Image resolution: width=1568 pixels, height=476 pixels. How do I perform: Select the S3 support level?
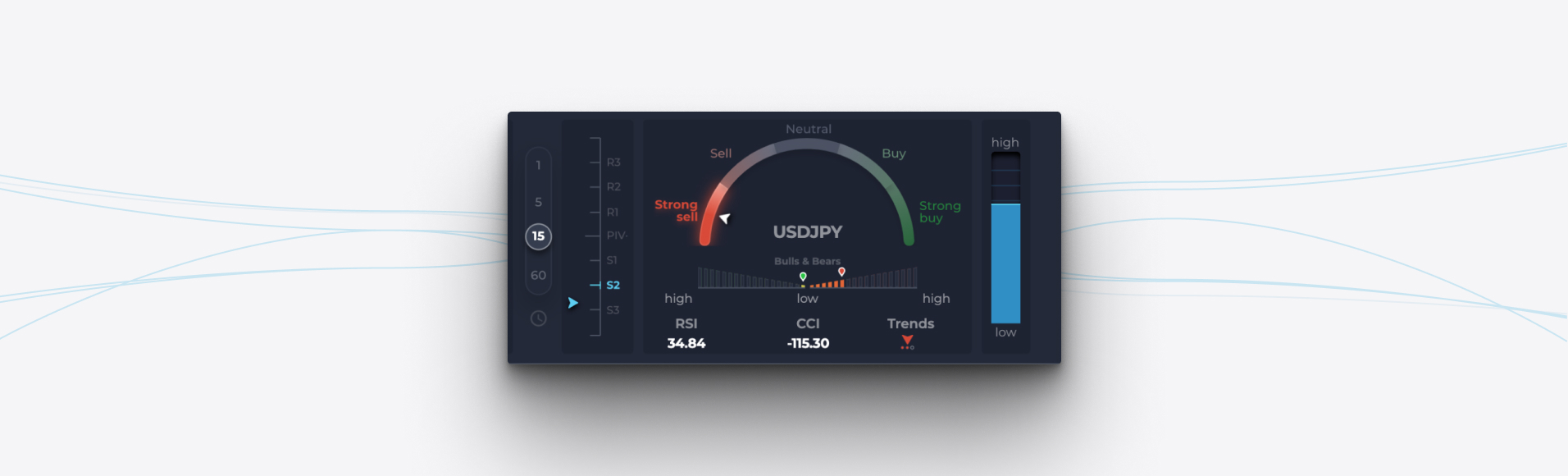613,310
